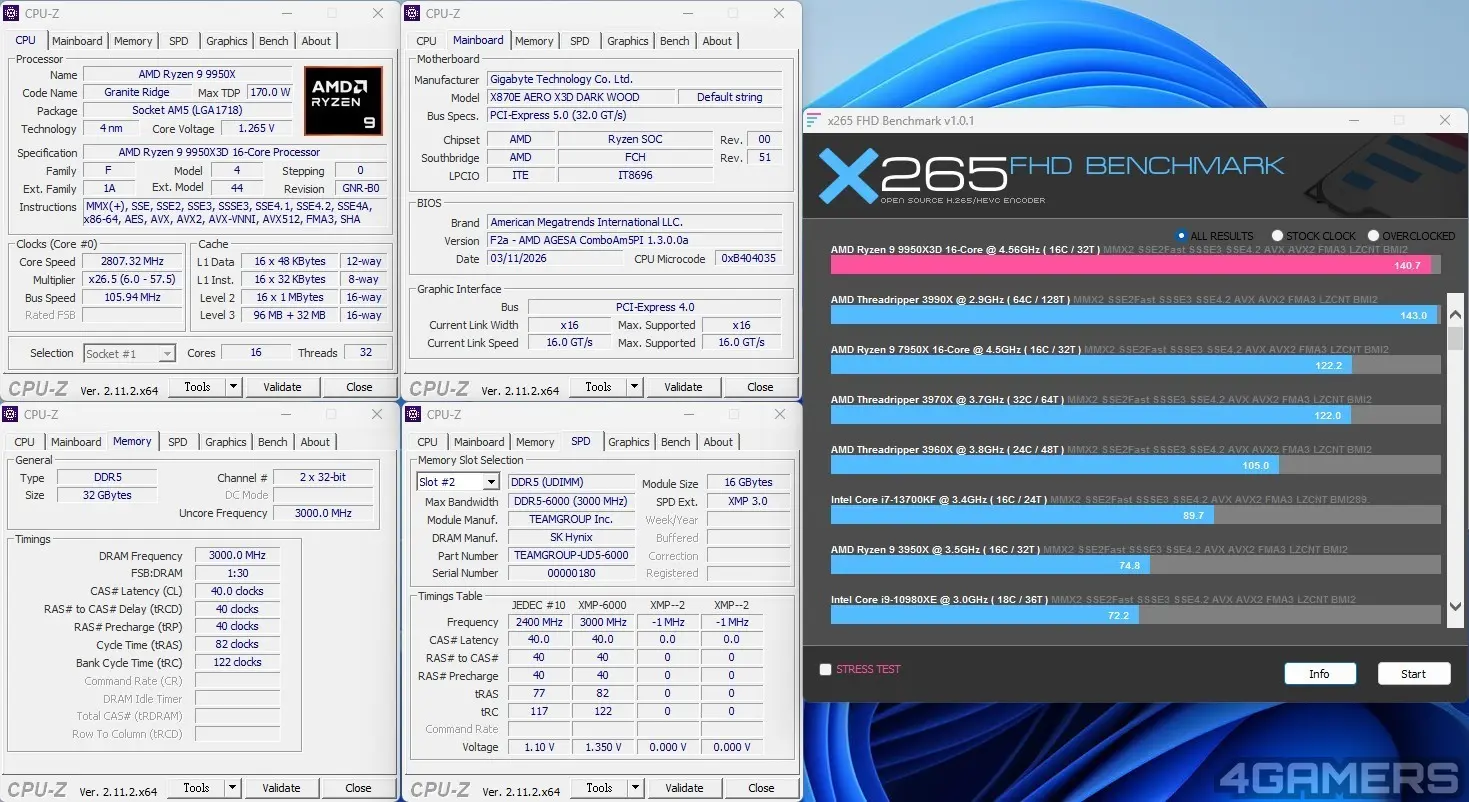Click the memory Size value 32 GBytes

[106, 495]
